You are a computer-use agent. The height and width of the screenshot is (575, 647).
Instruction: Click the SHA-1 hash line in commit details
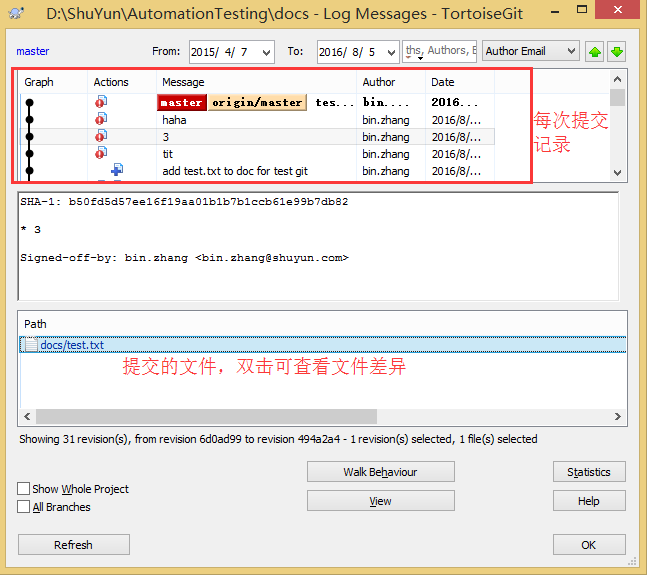point(184,202)
